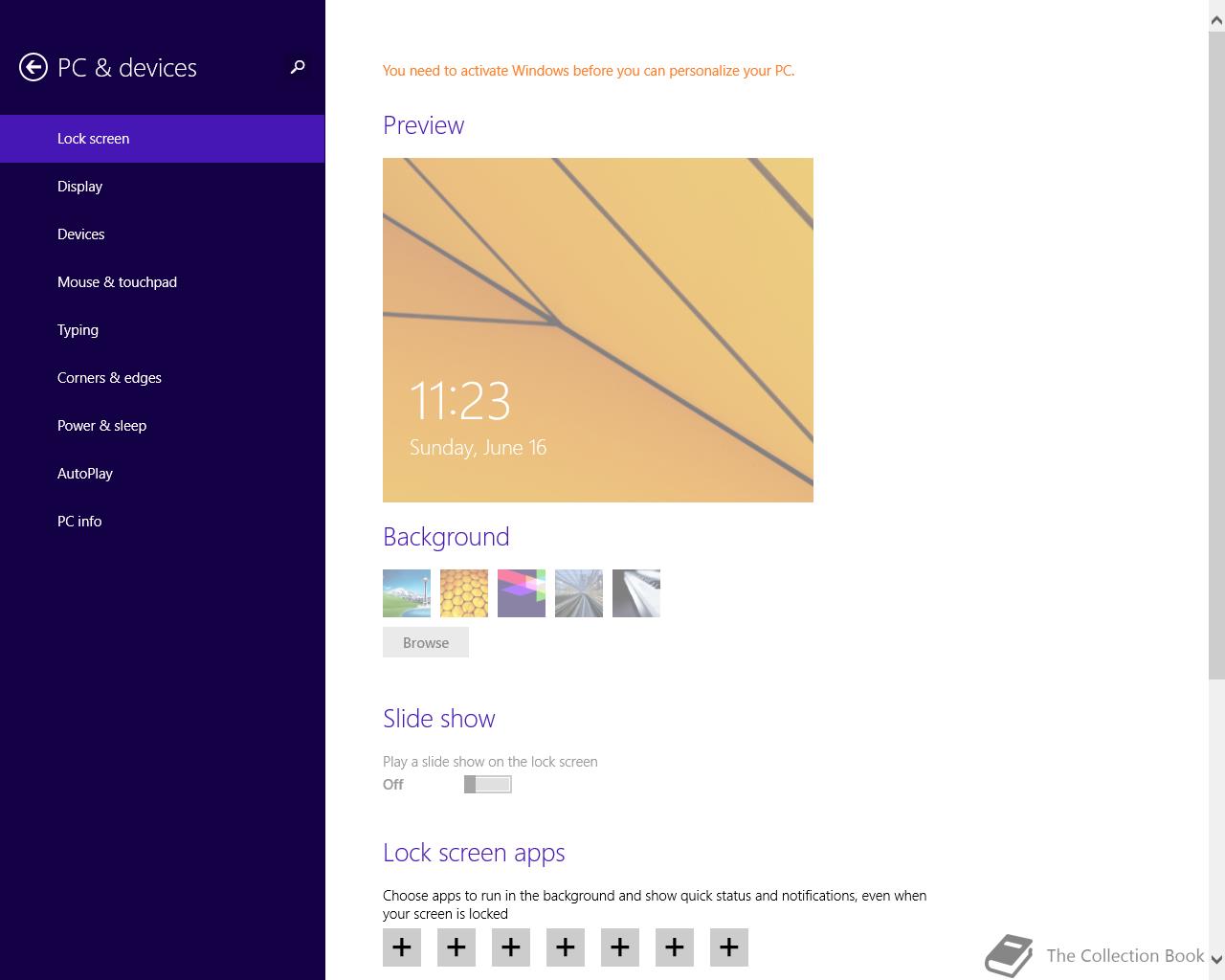1225x980 pixels.
Task: Toggle the lock screen slide show switch
Action: click(488, 785)
